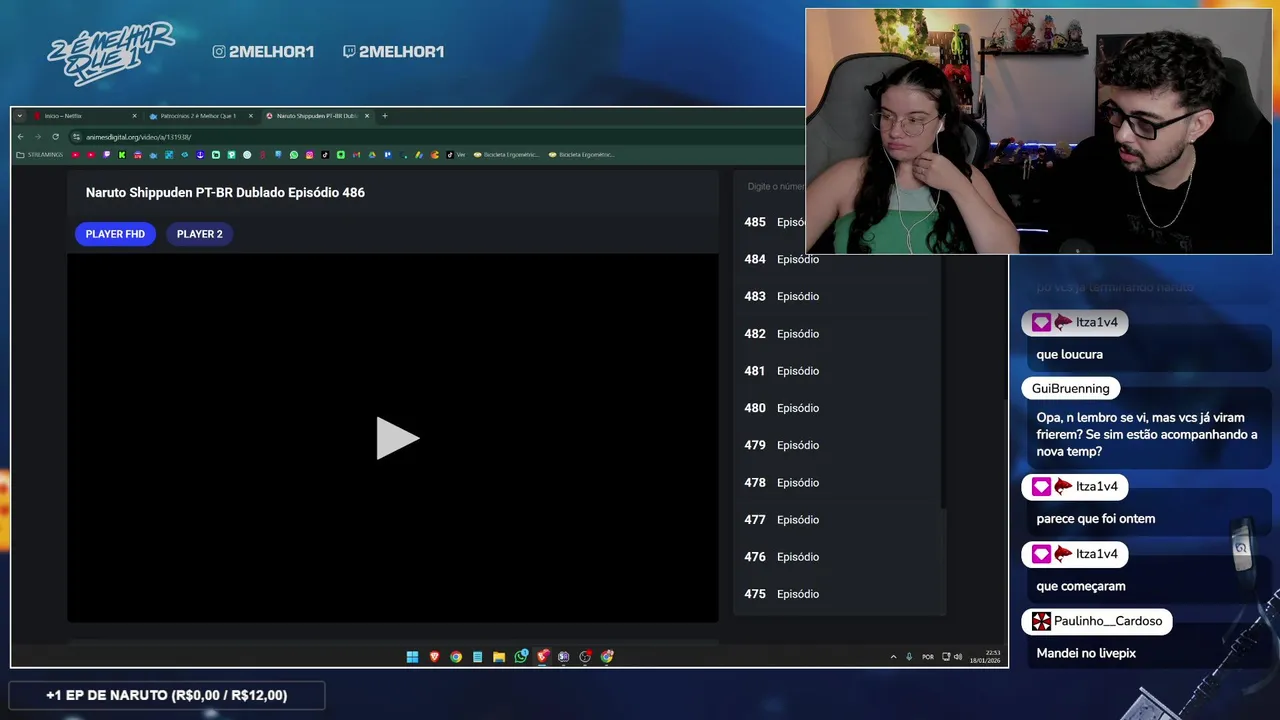This screenshot has height=720, width=1280.
Task: View site information icon in address bar
Action: click(77, 137)
